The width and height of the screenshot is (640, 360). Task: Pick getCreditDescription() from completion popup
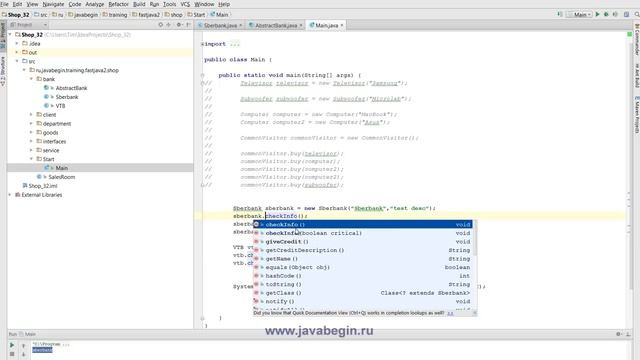click(362, 250)
